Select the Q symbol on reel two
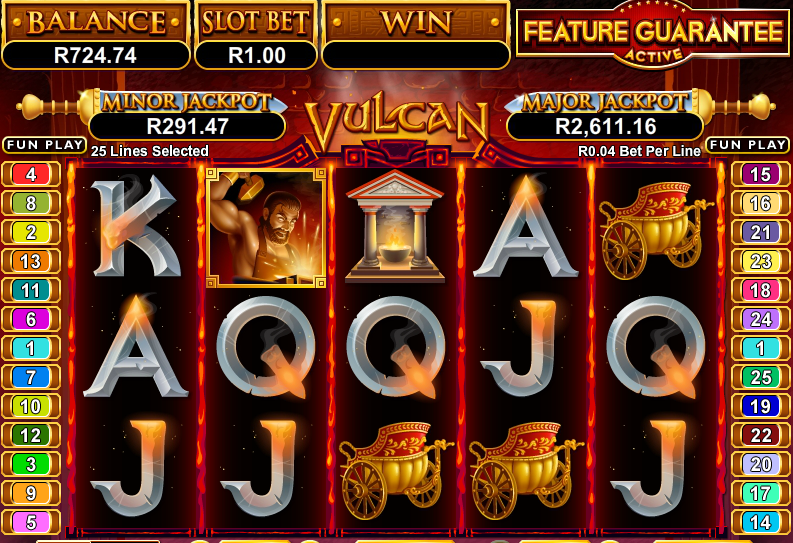Screen dimensions: 793x543 tap(266, 346)
